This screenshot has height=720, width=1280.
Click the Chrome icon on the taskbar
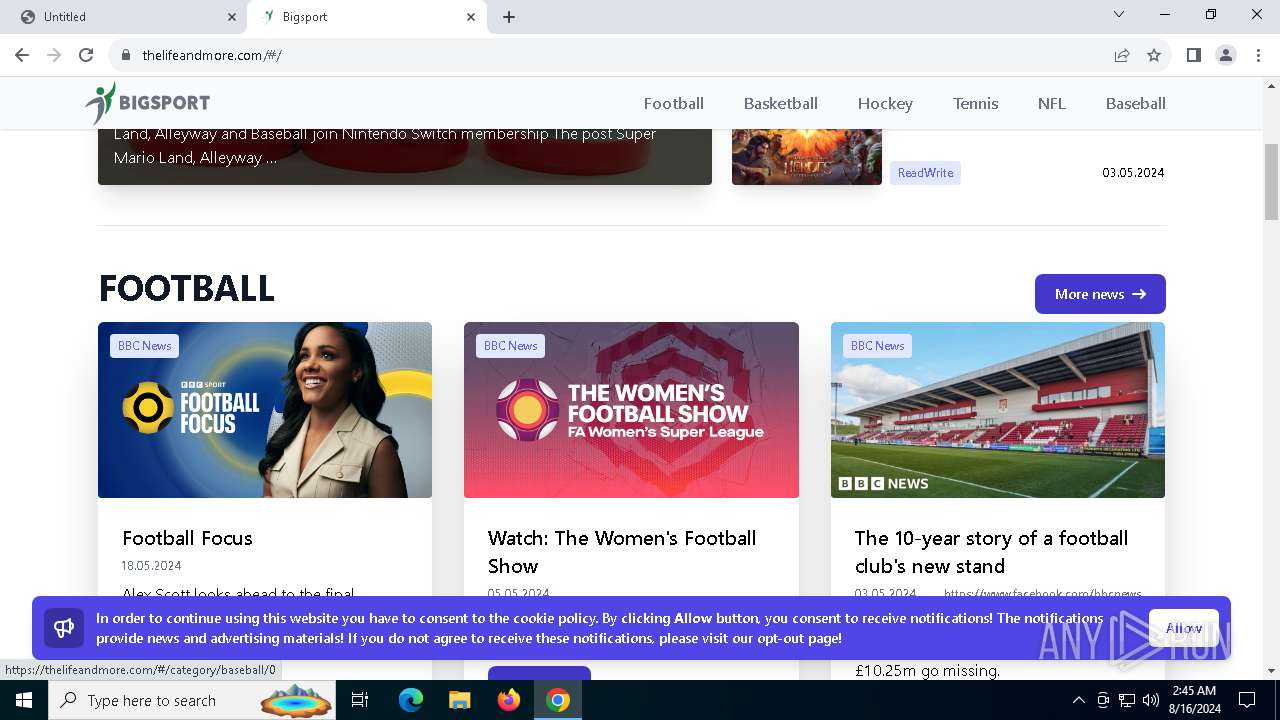pyautogui.click(x=558, y=700)
